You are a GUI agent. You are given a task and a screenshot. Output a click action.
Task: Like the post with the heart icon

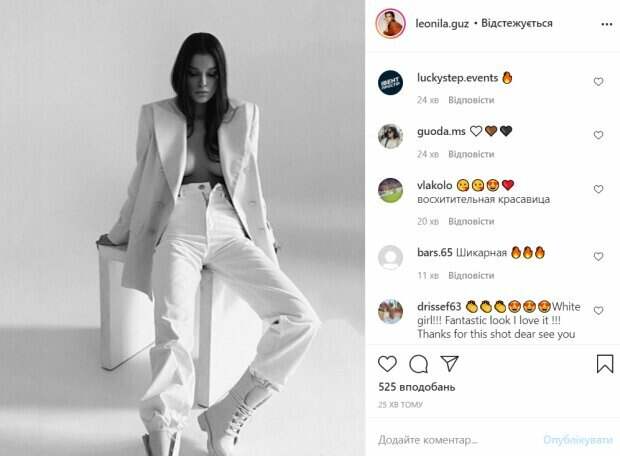click(387, 364)
